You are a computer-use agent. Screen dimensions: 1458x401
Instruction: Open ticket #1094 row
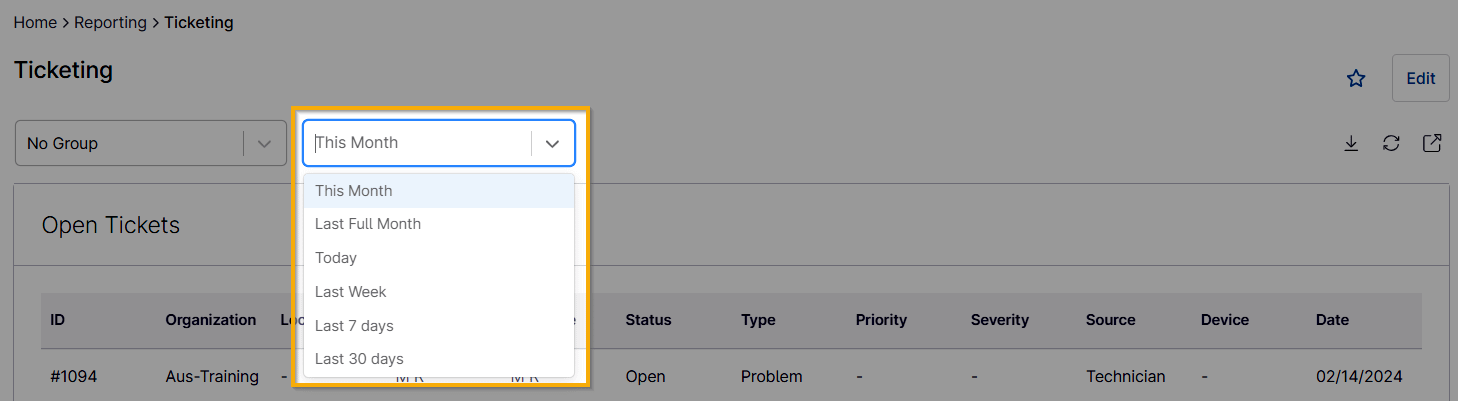[73, 377]
